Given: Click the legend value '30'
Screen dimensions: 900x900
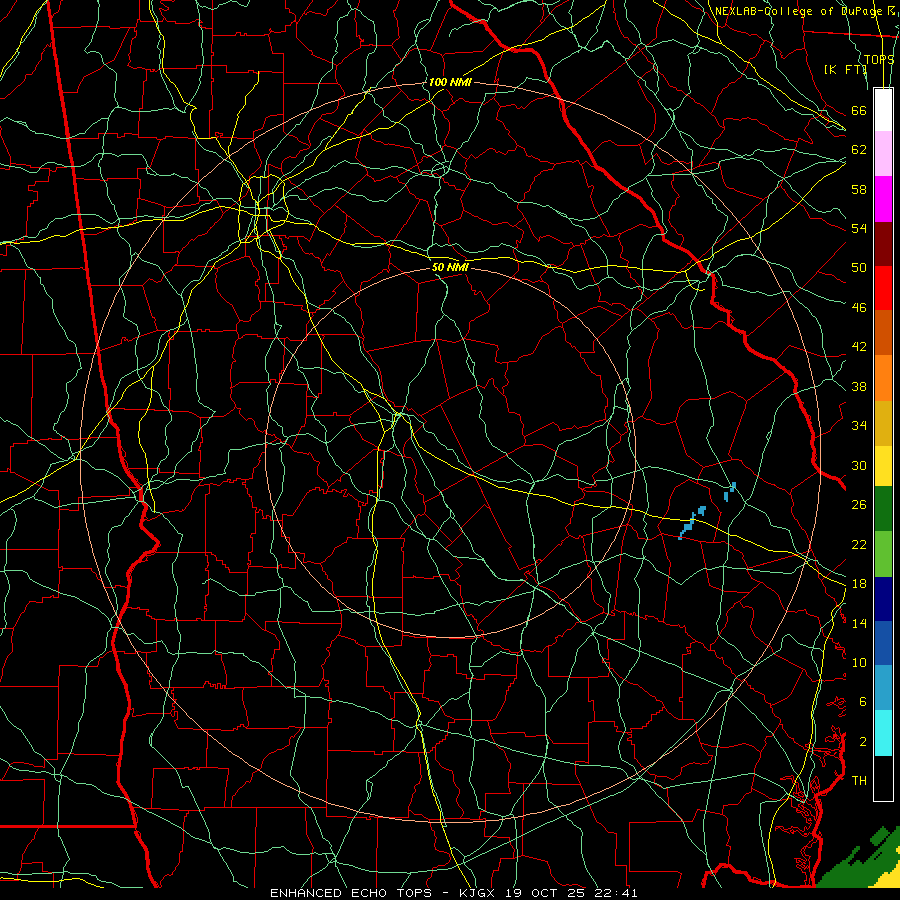Looking at the screenshot, I should coord(859,465).
